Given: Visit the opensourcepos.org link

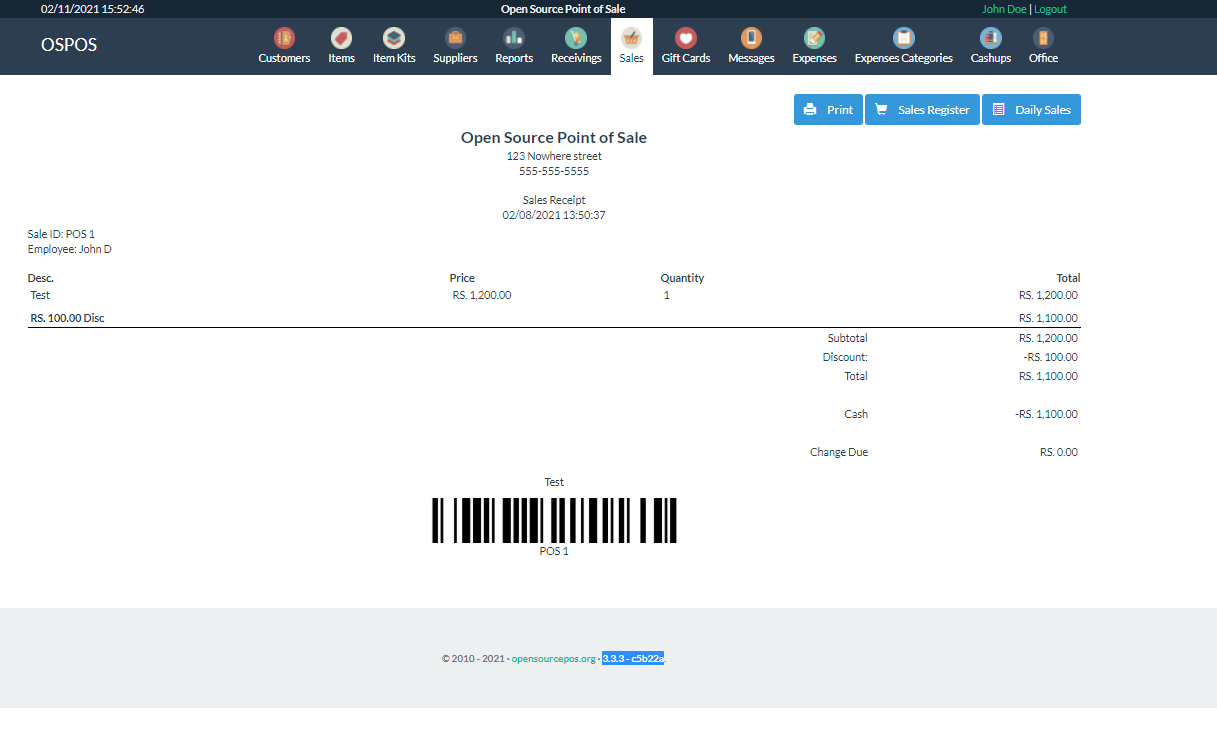Looking at the screenshot, I should [553, 658].
